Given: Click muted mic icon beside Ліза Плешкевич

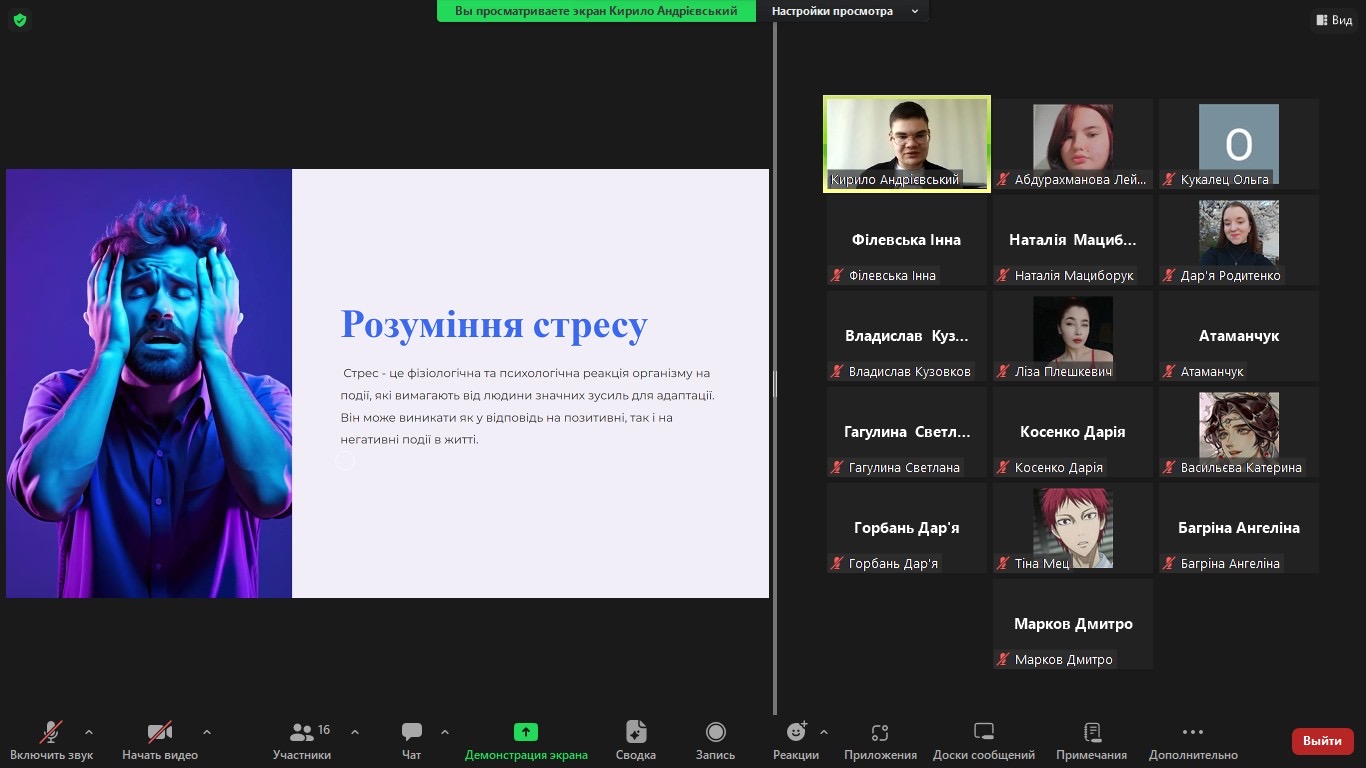Looking at the screenshot, I should 1003,372.
